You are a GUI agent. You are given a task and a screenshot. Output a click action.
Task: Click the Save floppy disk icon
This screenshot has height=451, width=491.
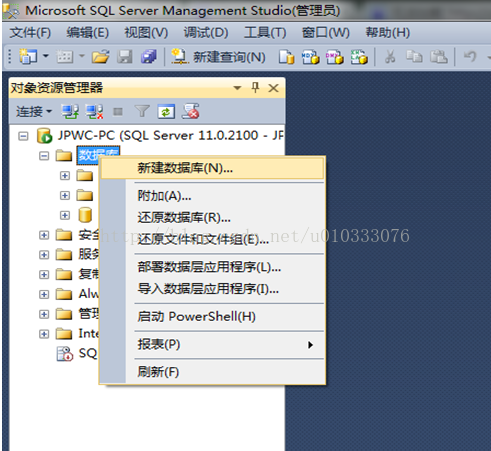(x=125, y=56)
